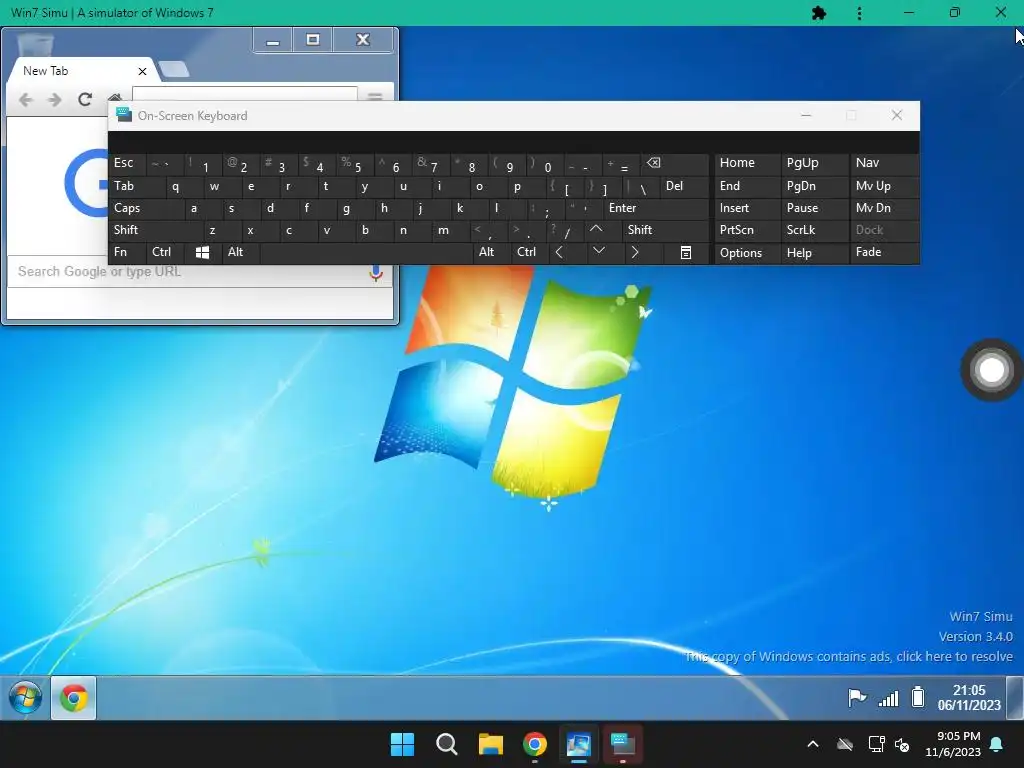Click the Win7 show desktop strip
Viewport: 1024px width, 768px height.
point(1015,697)
